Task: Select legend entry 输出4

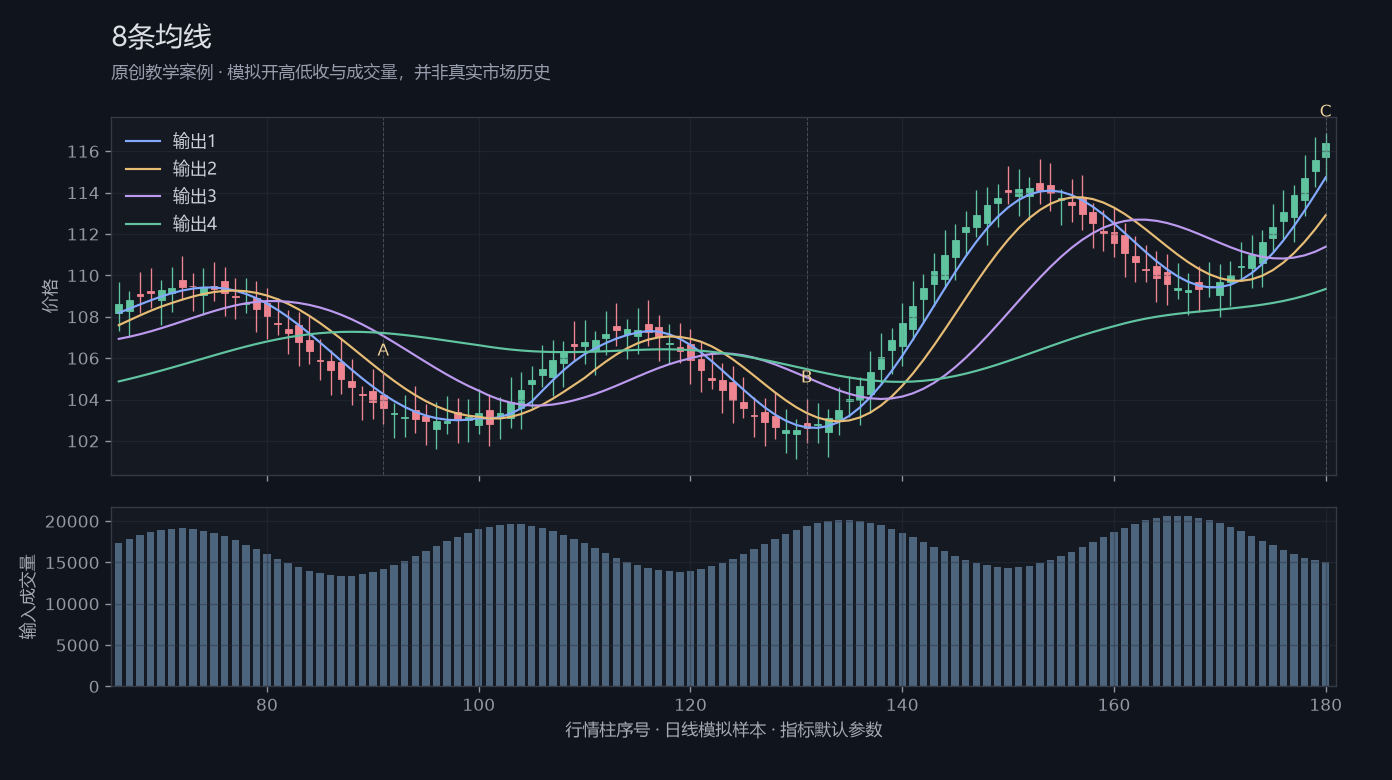Action: click(x=194, y=224)
